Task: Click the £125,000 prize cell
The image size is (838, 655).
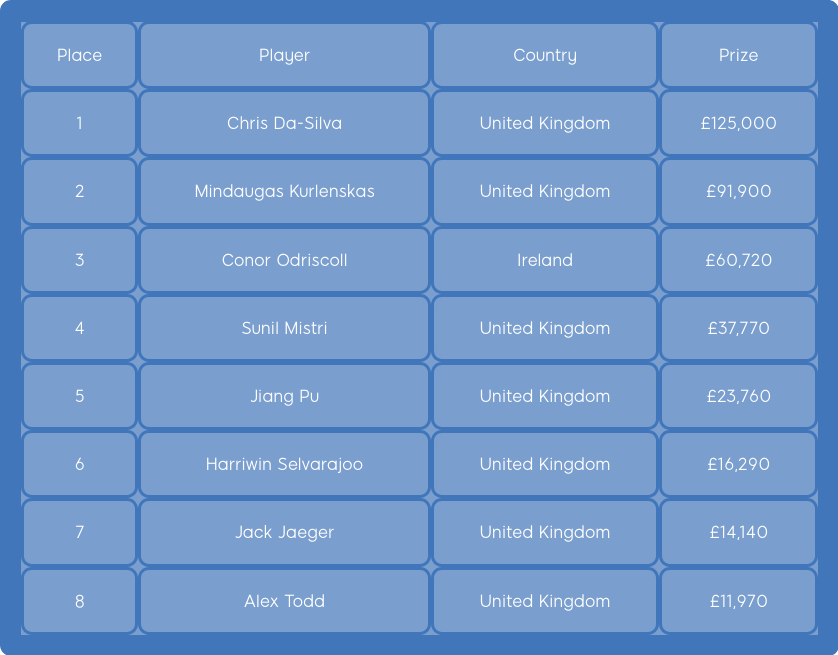Action: tap(738, 123)
